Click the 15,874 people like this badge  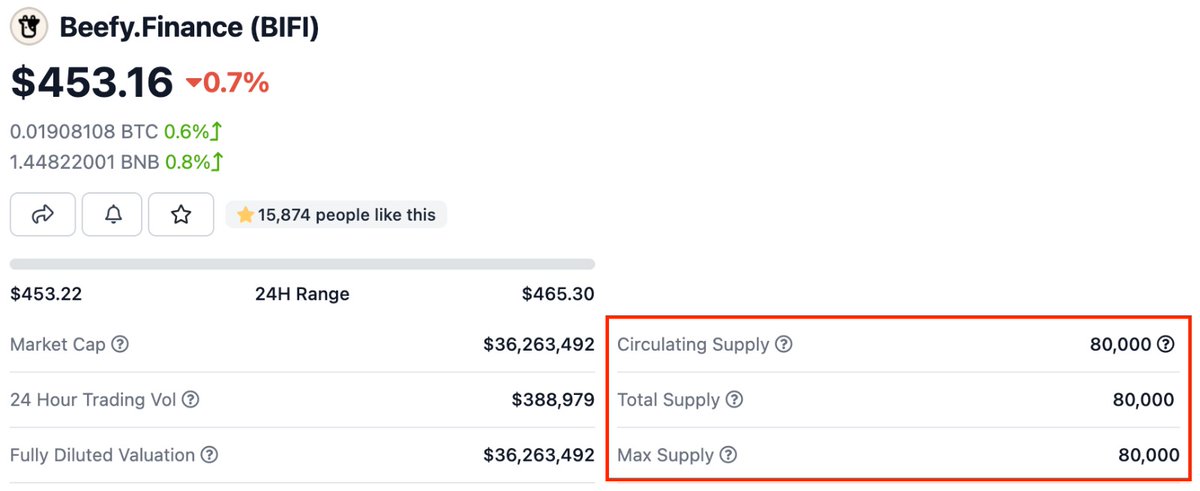point(336,214)
